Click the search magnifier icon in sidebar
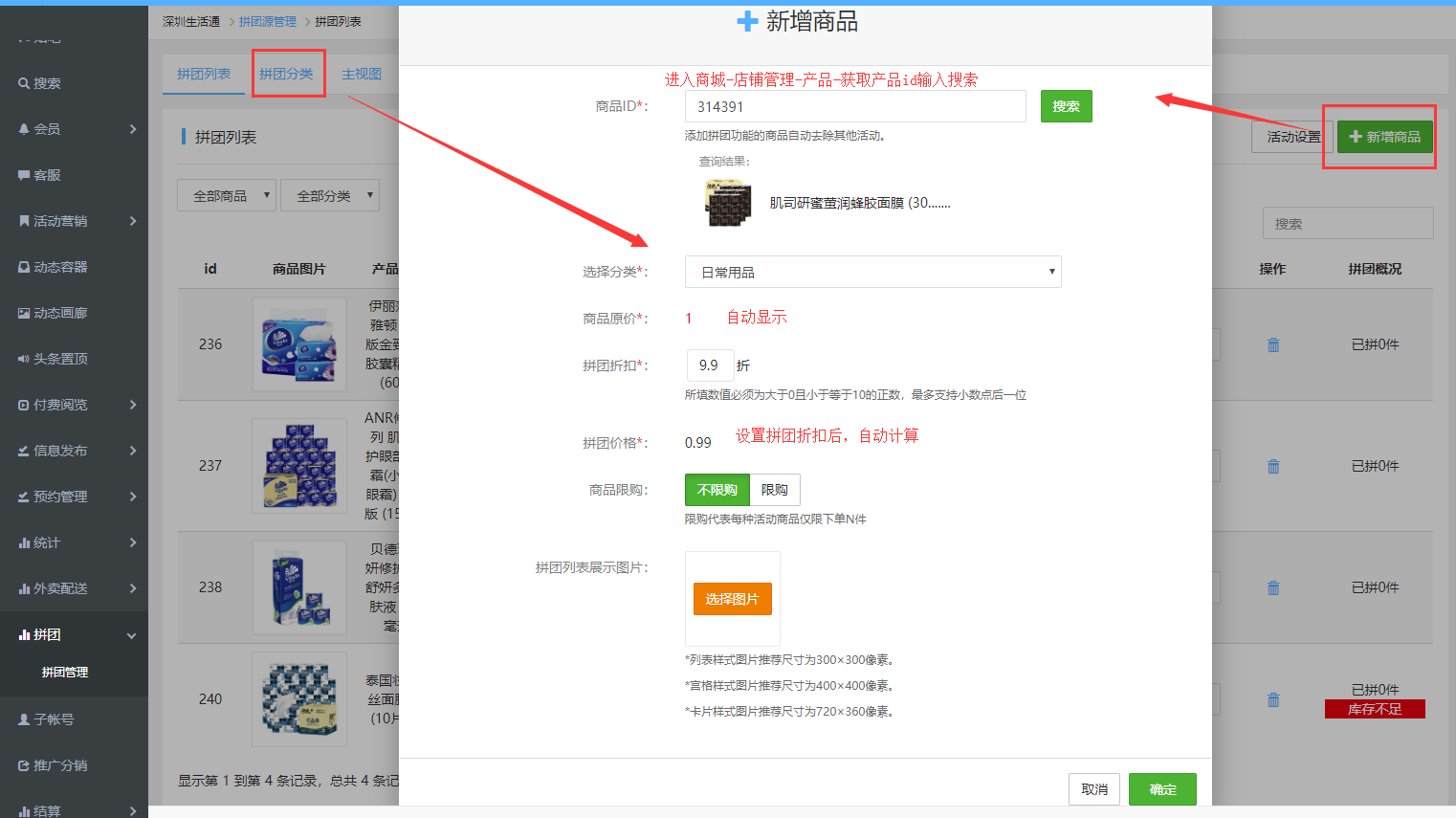The height and width of the screenshot is (818, 1456). coord(24,83)
